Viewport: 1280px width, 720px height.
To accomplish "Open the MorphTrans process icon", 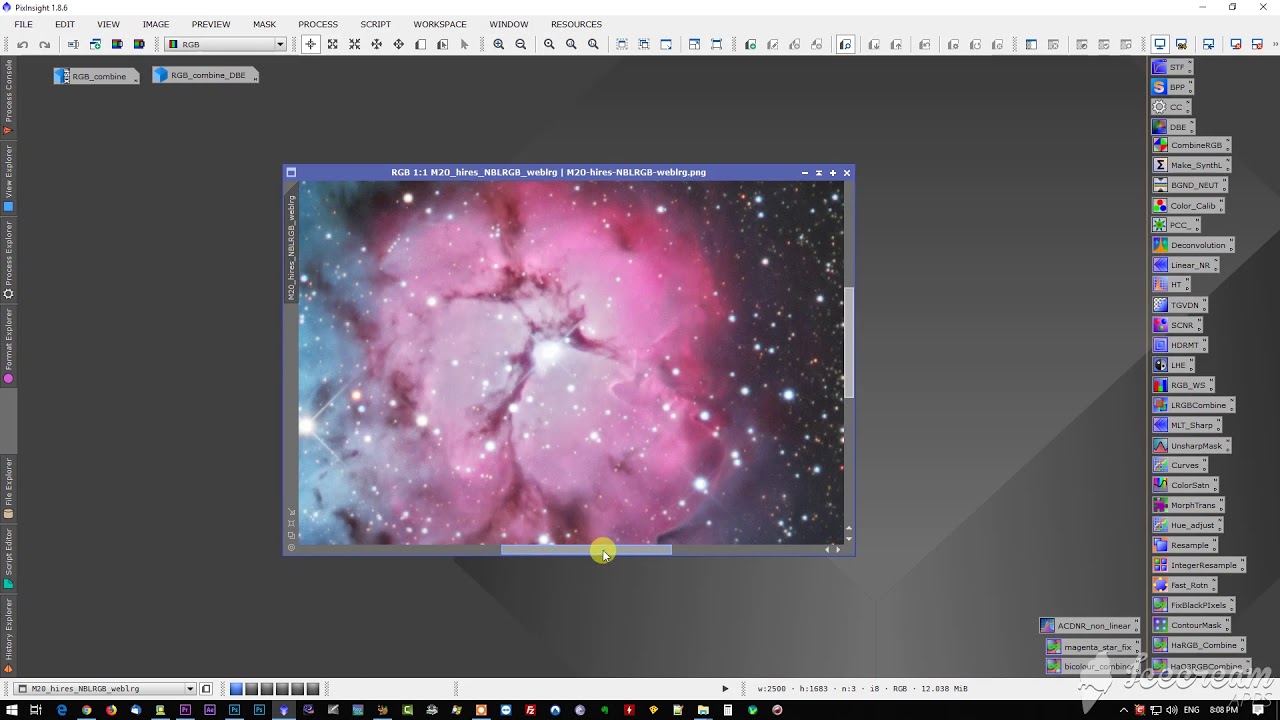I will [1188, 505].
